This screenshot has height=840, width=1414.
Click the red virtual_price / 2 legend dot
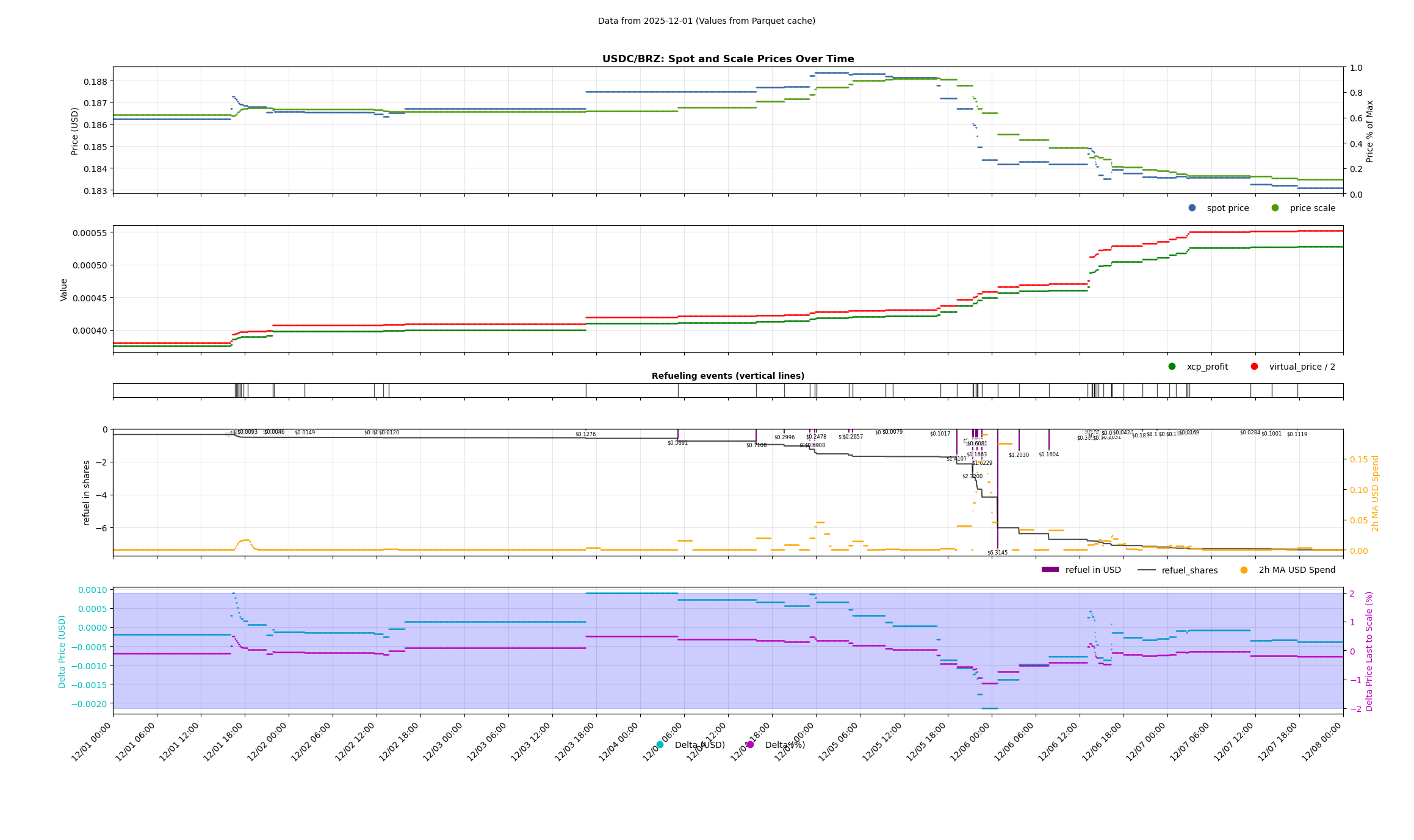1254,367
